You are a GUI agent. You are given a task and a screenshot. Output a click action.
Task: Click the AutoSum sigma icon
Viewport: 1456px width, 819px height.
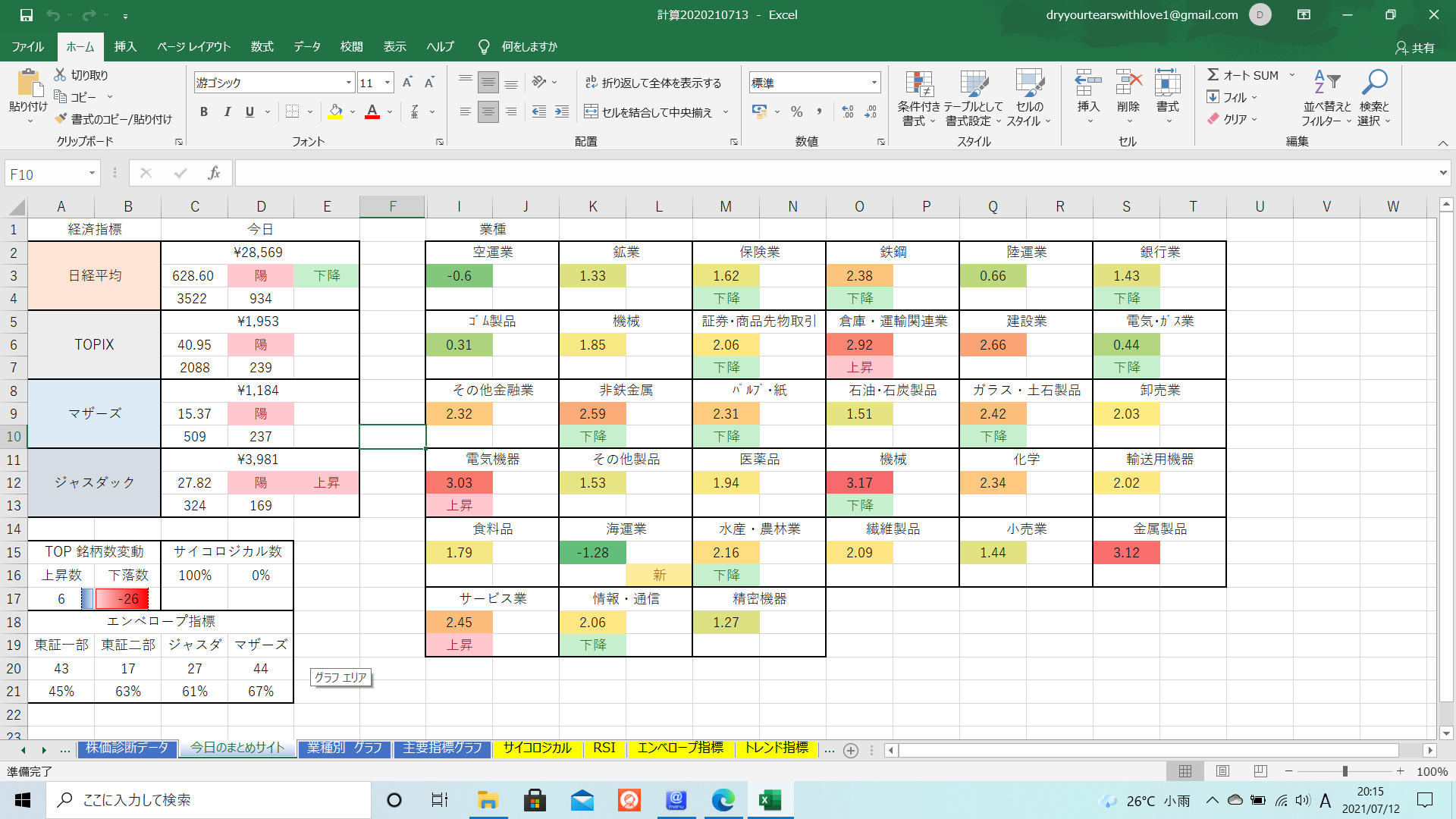[1213, 75]
